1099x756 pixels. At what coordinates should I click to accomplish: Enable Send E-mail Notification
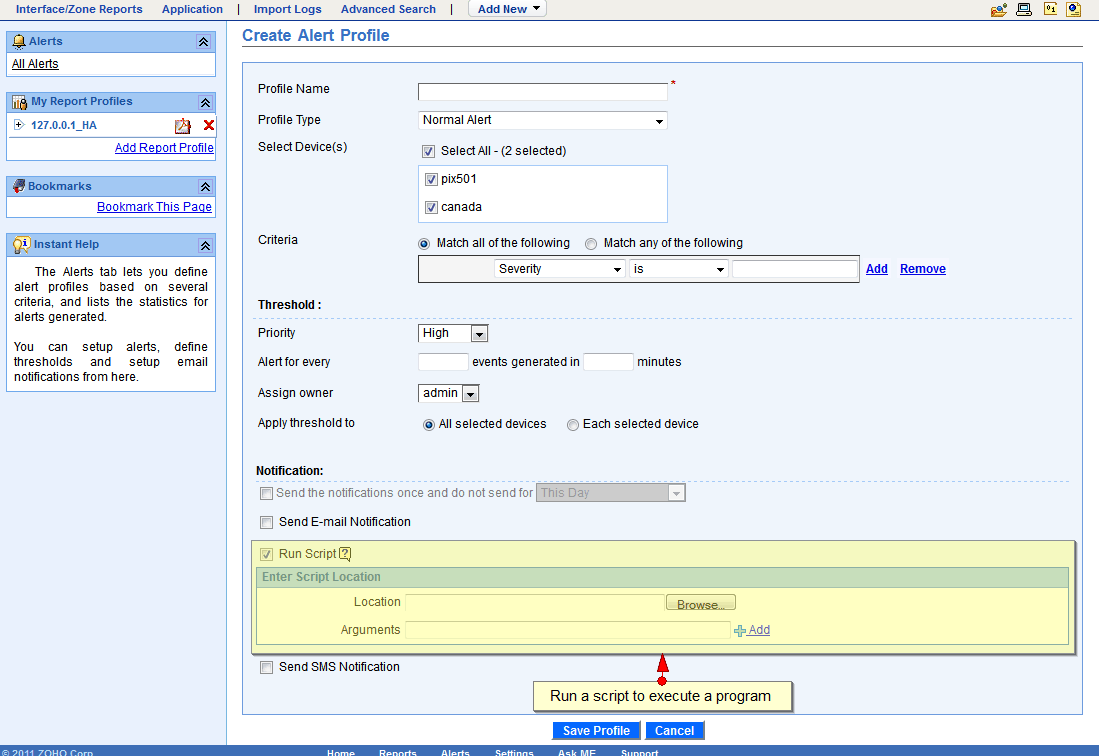pyautogui.click(x=266, y=522)
